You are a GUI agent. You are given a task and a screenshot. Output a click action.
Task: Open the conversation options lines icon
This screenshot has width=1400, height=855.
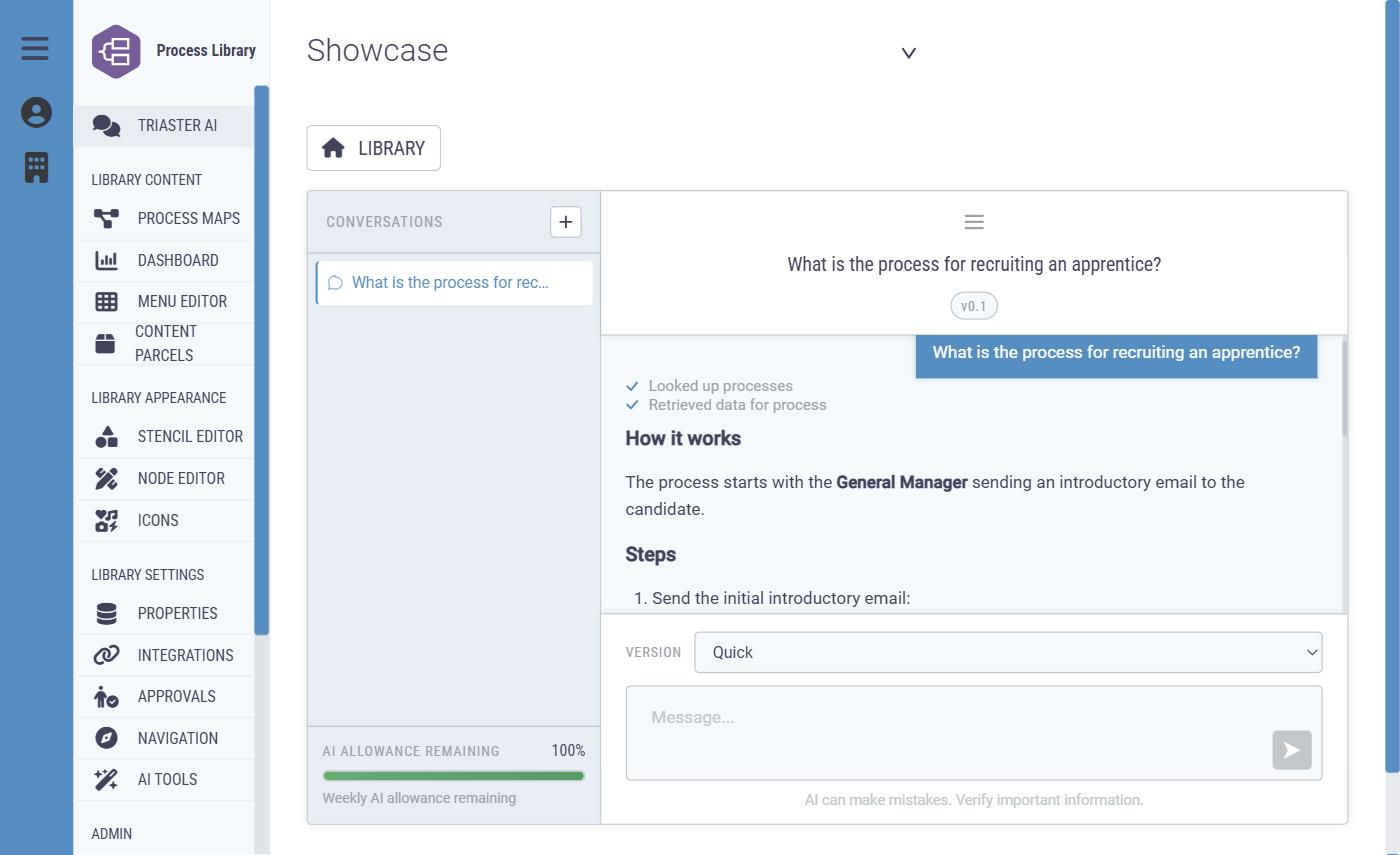pos(974,222)
